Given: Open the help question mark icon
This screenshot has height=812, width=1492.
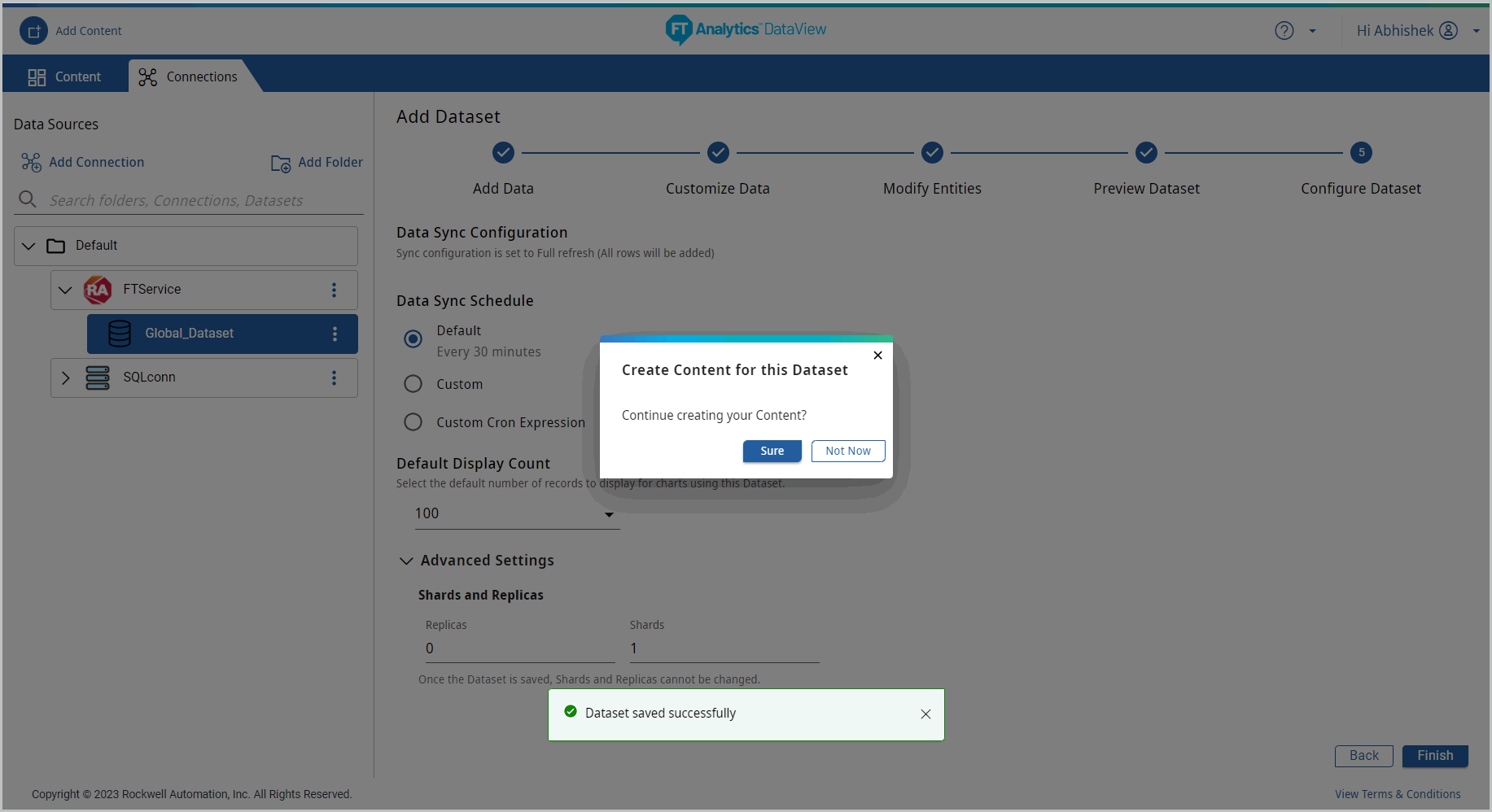Looking at the screenshot, I should [1284, 31].
